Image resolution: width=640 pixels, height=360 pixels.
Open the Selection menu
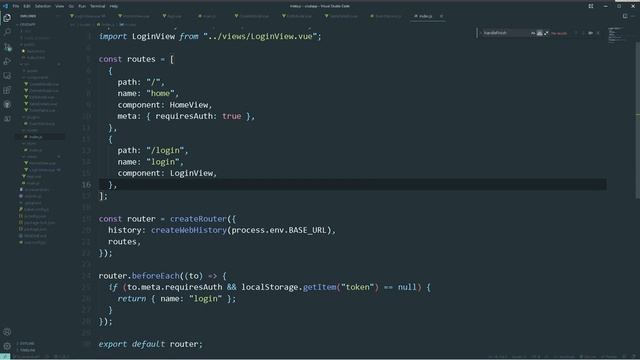42,6
